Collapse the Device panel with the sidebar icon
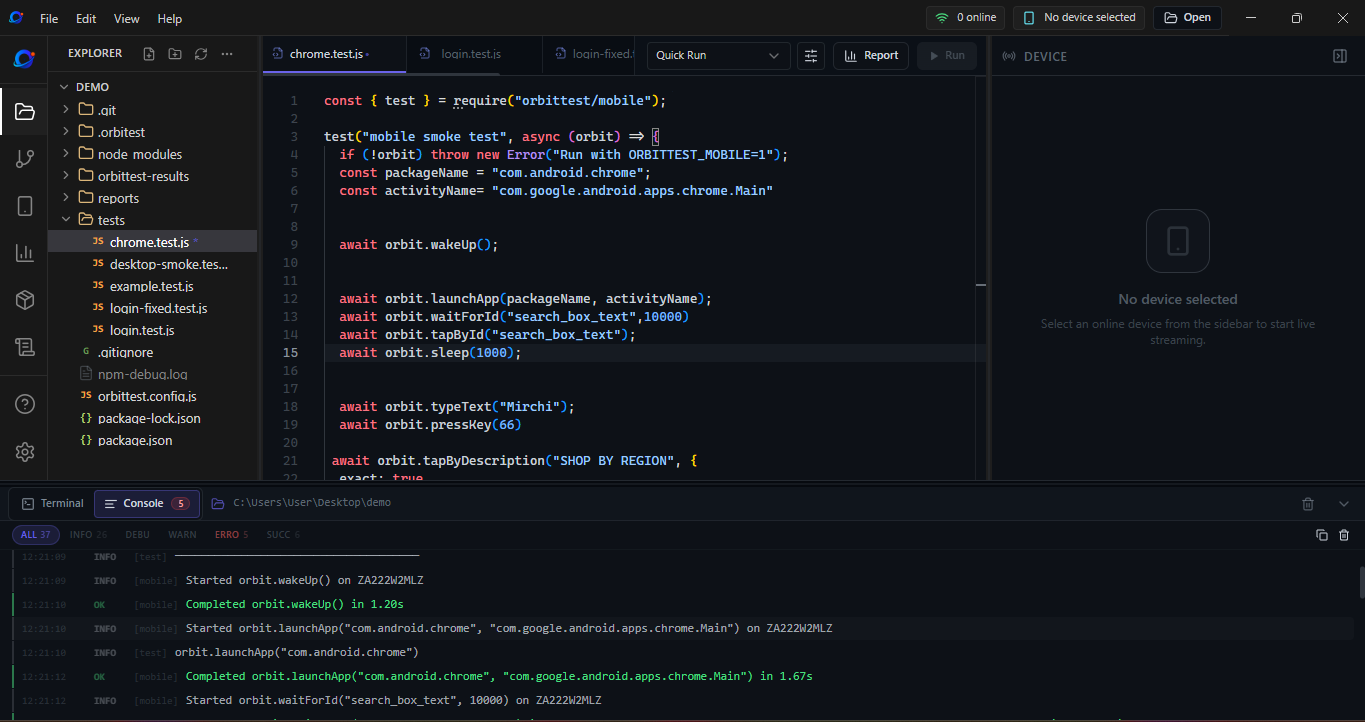The height and width of the screenshot is (722, 1365). 1340,57
